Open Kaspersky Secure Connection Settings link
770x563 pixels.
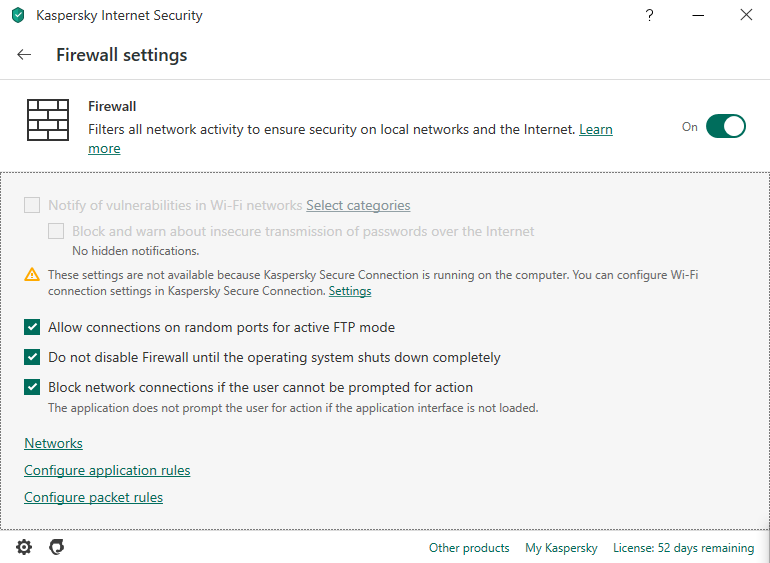(x=350, y=291)
